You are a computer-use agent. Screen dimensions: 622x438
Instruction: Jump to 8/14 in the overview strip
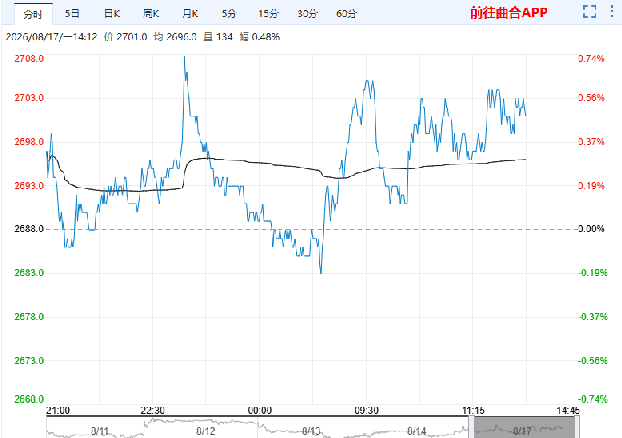coord(417,431)
